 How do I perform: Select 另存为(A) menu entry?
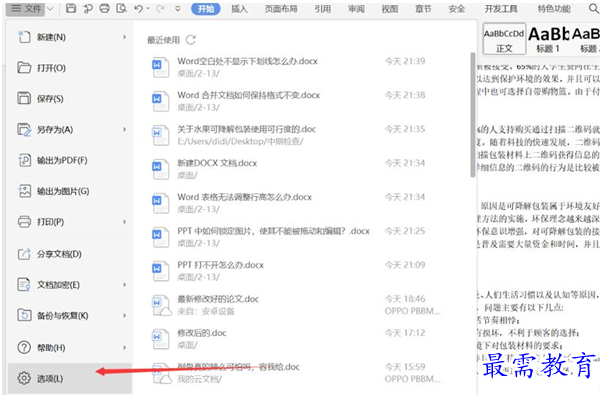(70, 129)
